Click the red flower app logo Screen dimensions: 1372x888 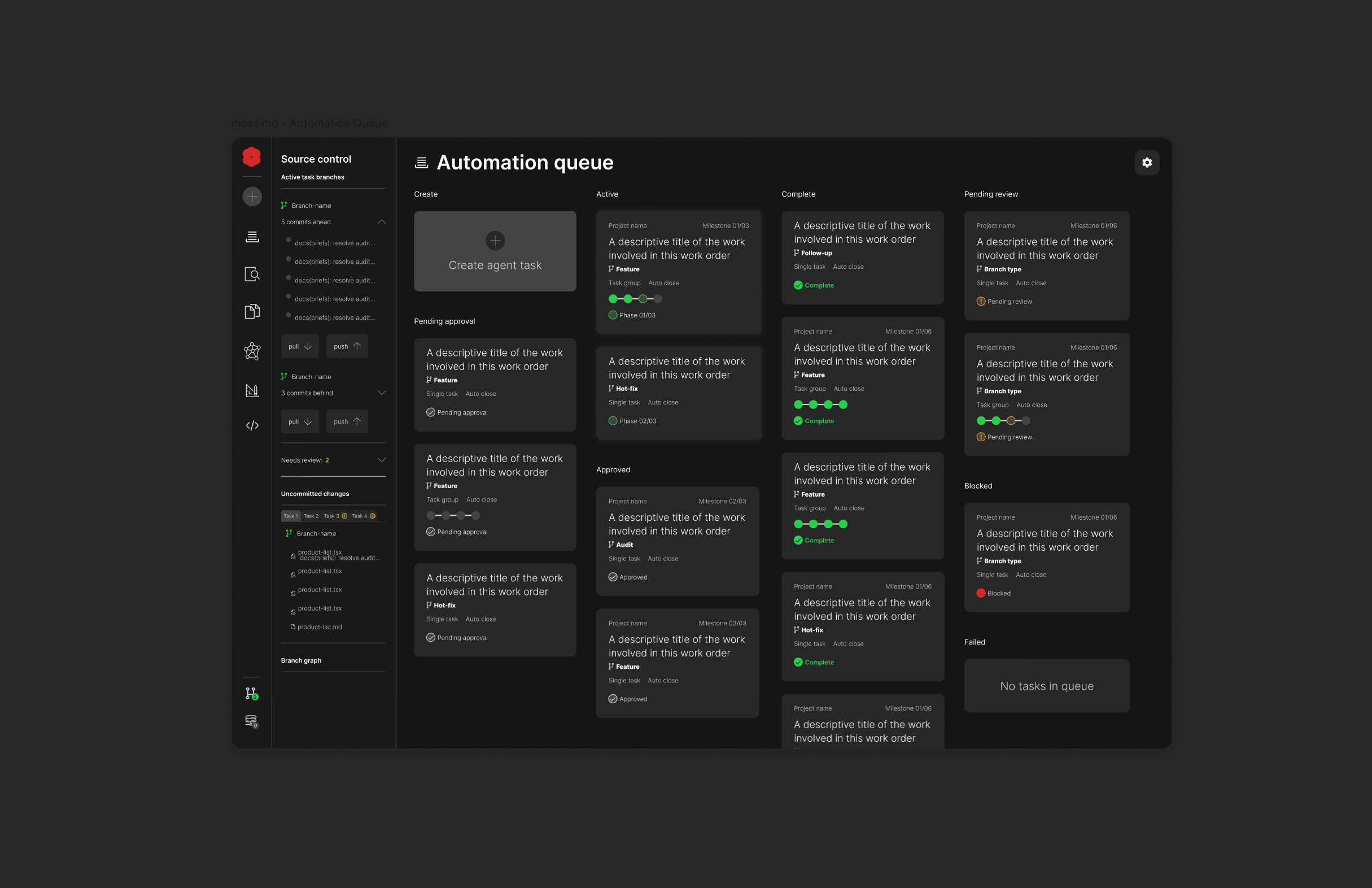251,156
